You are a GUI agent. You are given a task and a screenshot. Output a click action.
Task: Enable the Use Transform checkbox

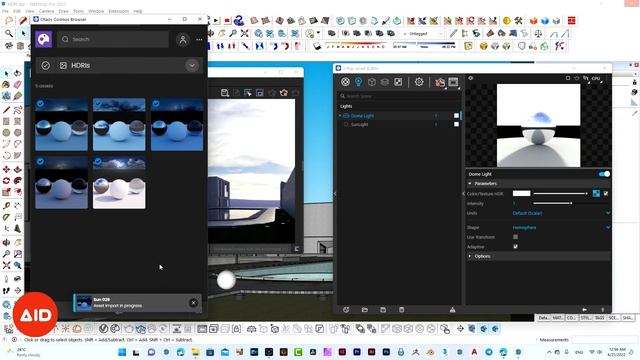[516, 237]
